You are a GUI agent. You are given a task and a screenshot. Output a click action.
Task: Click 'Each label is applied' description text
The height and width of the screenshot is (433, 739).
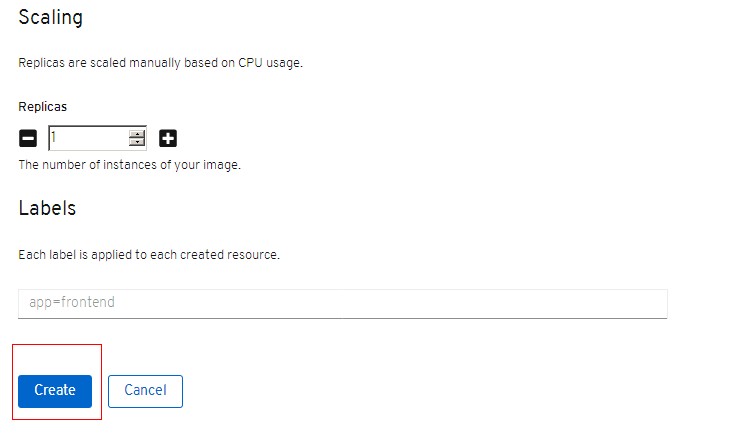pyautogui.click(x=149, y=255)
